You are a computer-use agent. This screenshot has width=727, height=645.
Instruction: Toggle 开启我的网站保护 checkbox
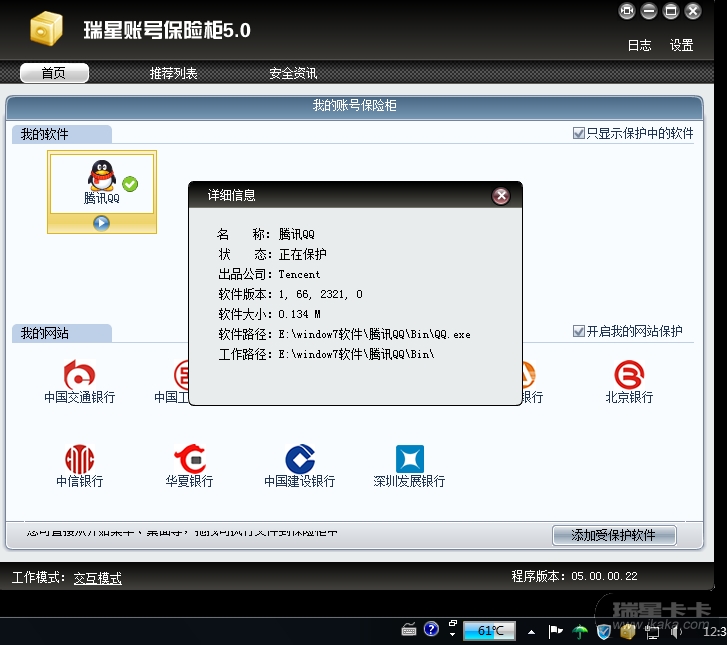pos(578,331)
